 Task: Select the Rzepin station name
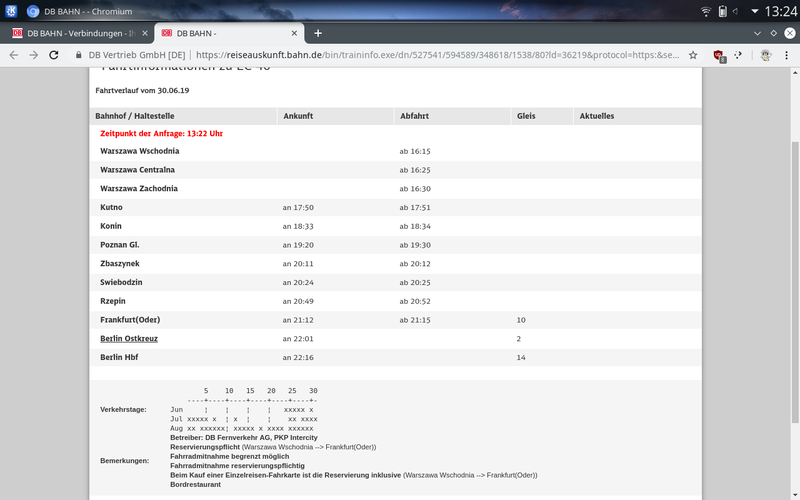click(x=113, y=302)
